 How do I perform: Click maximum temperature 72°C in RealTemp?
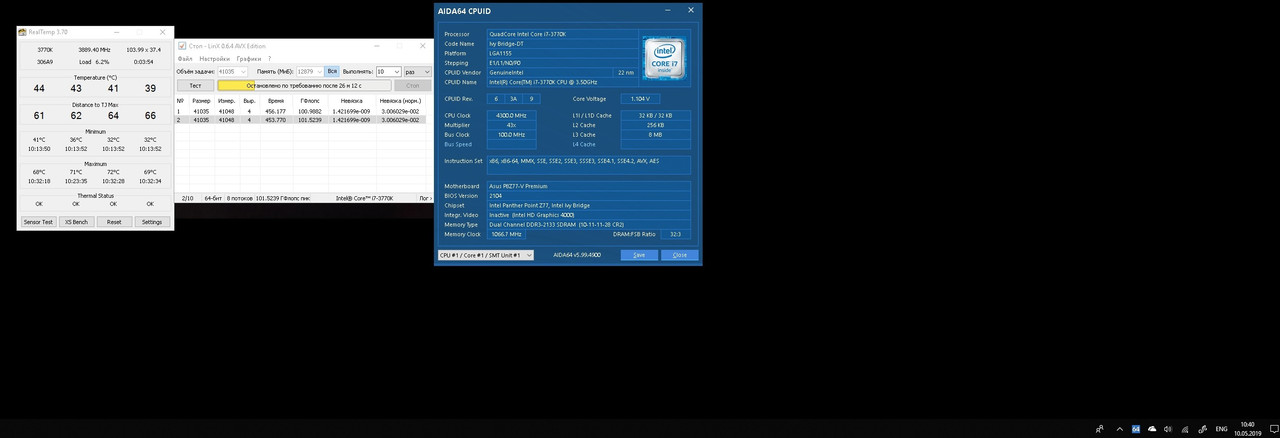[x=113, y=172]
